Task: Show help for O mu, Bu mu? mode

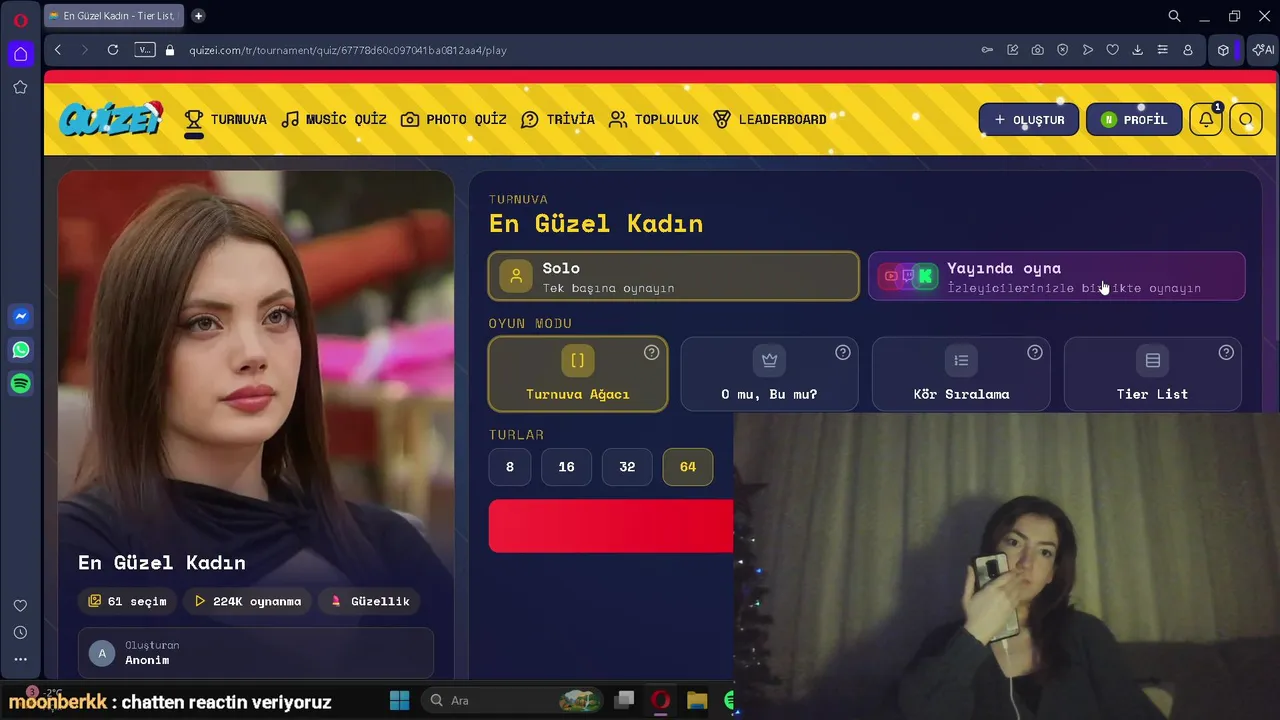Action: click(x=843, y=352)
